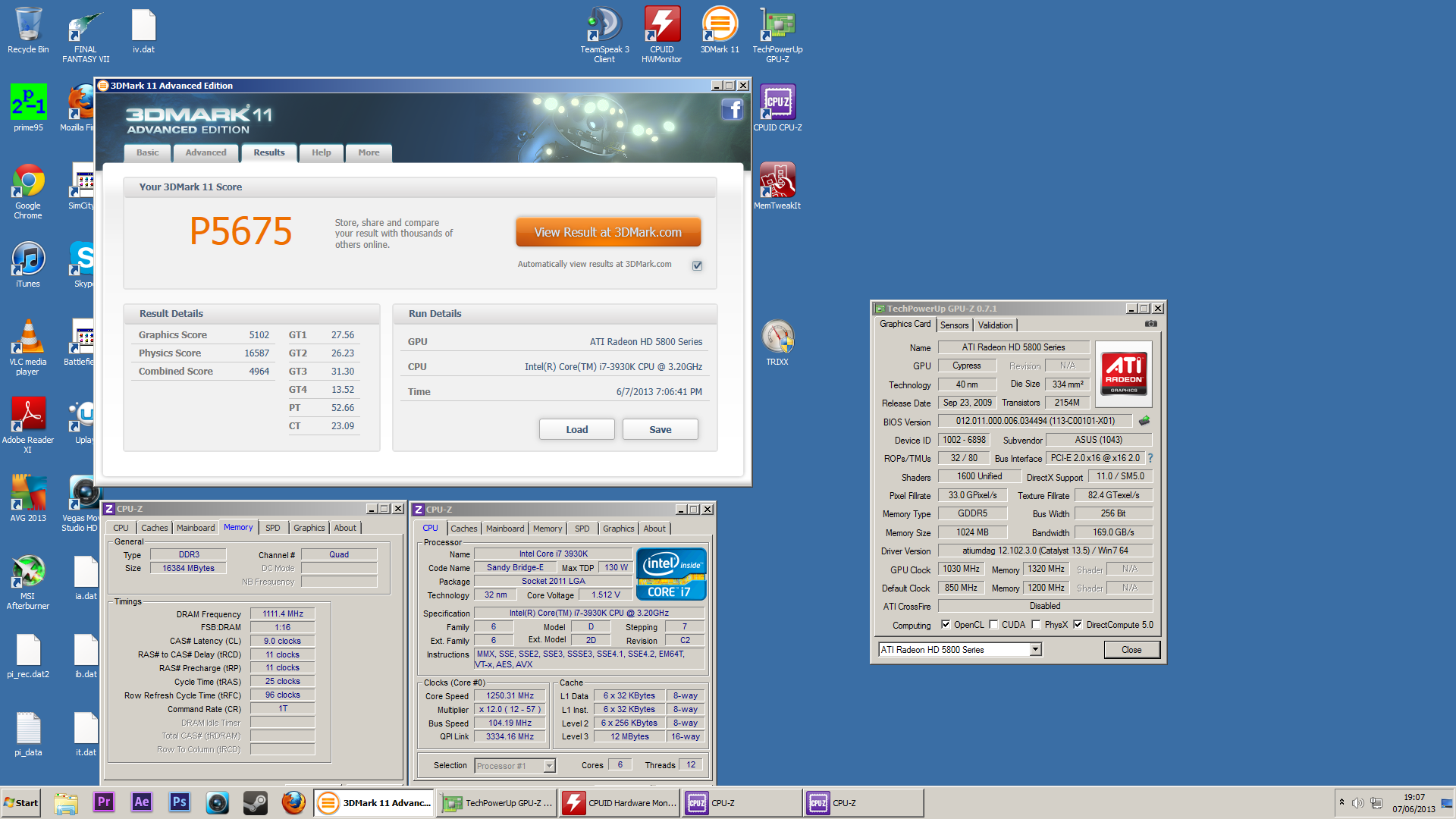Toggle automatic view results at 3DMark.com checkbox
This screenshot has width=1456, height=819.
coord(697,265)
